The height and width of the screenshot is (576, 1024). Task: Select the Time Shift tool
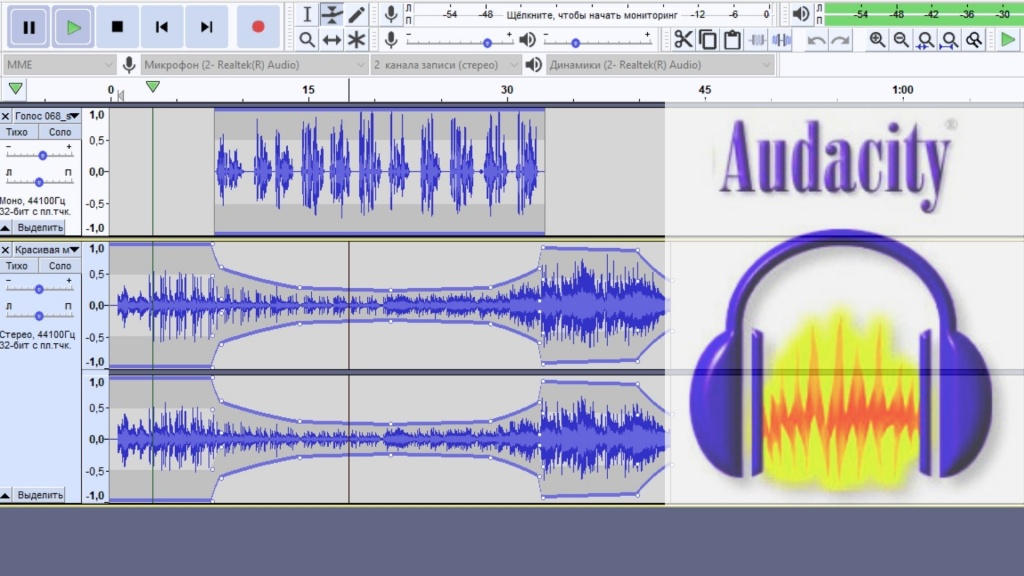(332, 40)
